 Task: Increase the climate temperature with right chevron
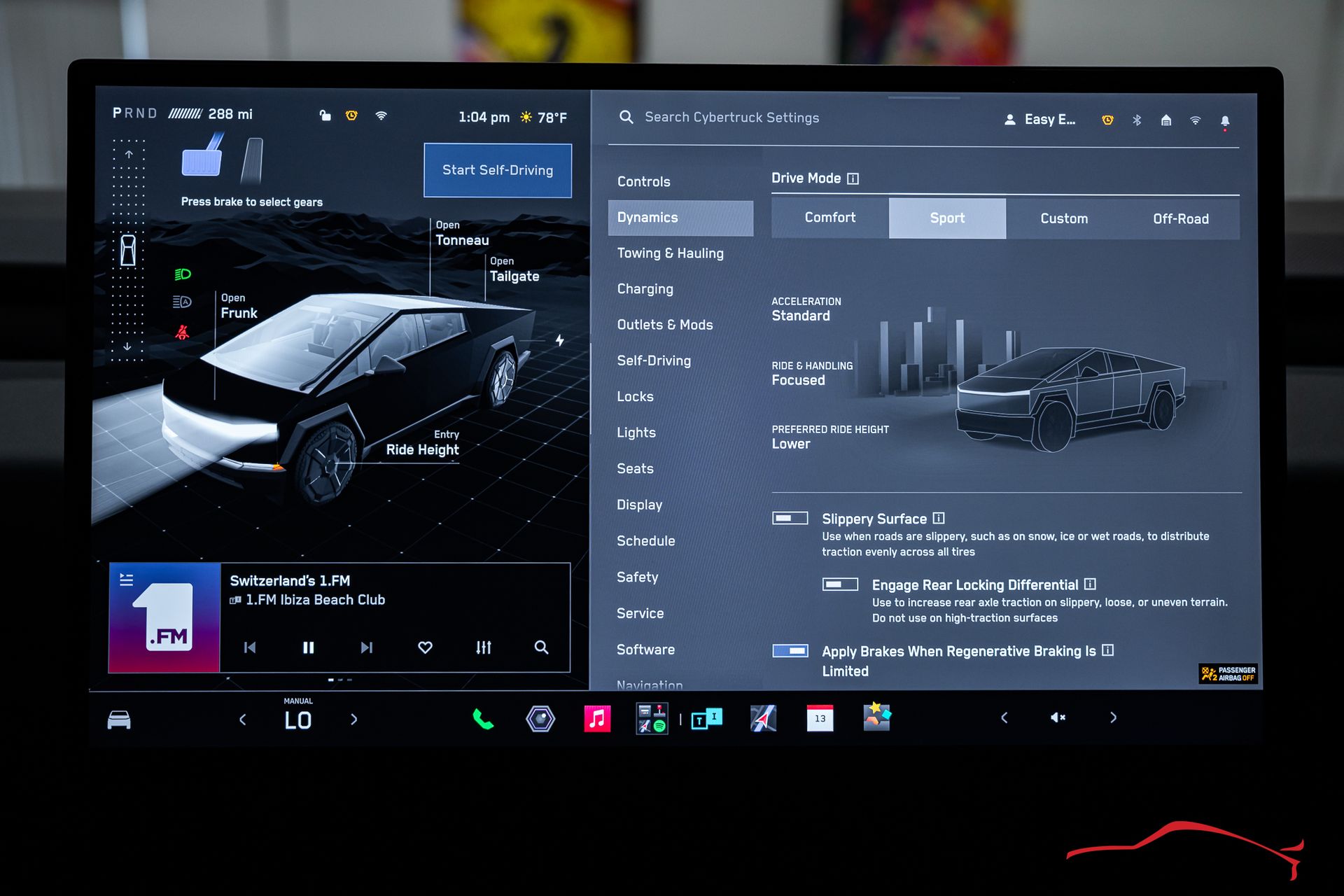click(x=353, y=719)
